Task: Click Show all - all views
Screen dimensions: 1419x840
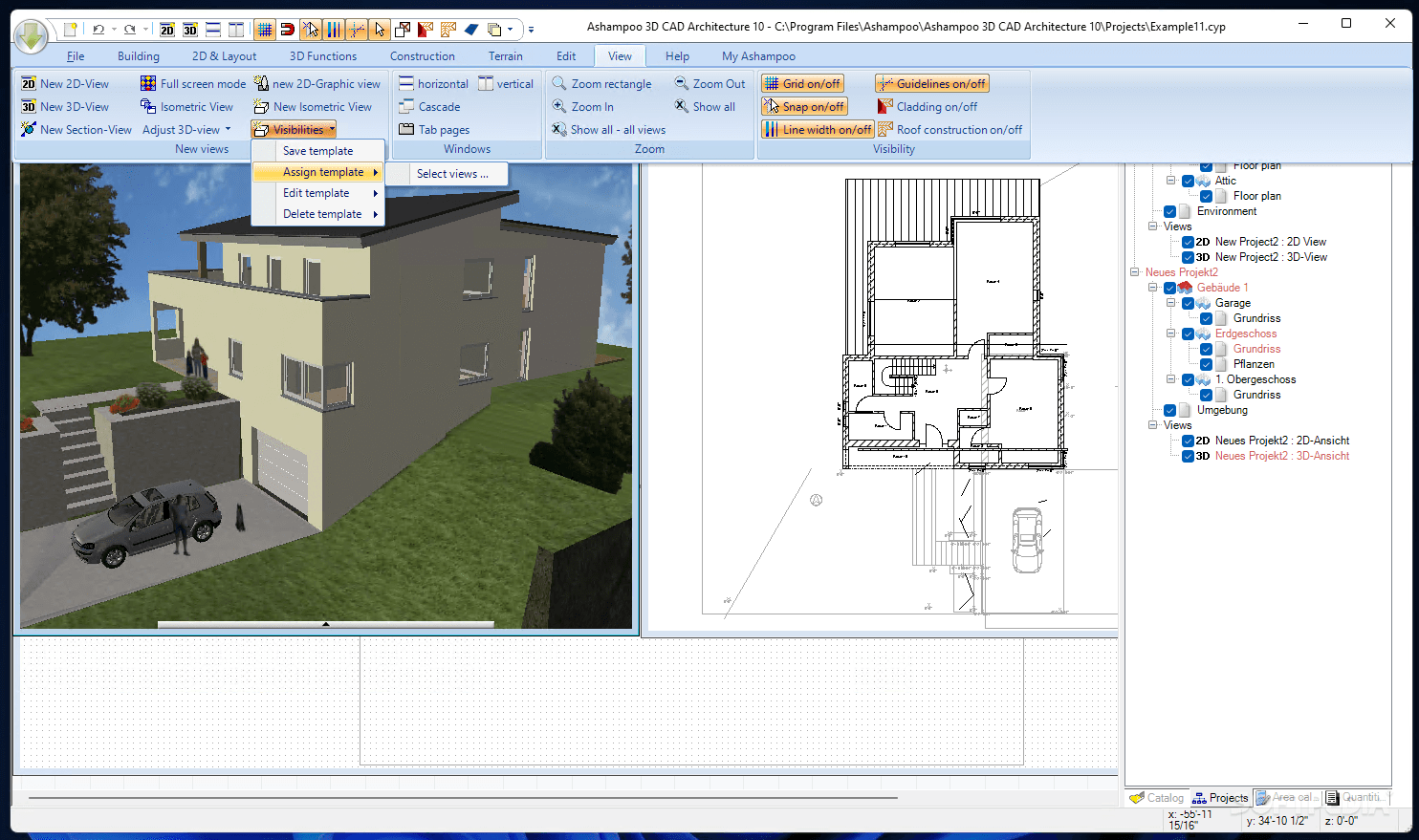Action: tap(608, 130)
